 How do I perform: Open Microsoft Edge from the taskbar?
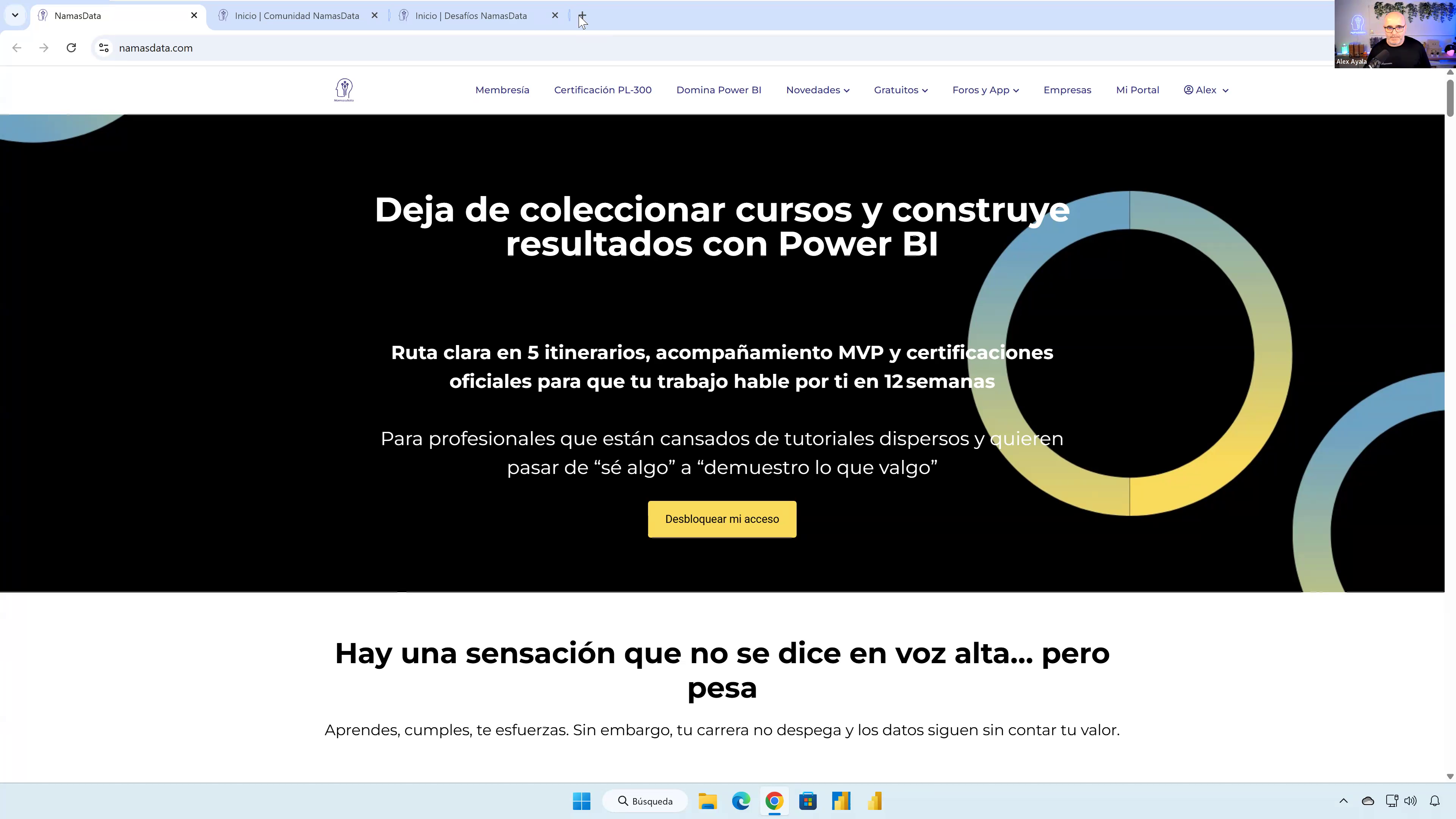pos(741,801)
